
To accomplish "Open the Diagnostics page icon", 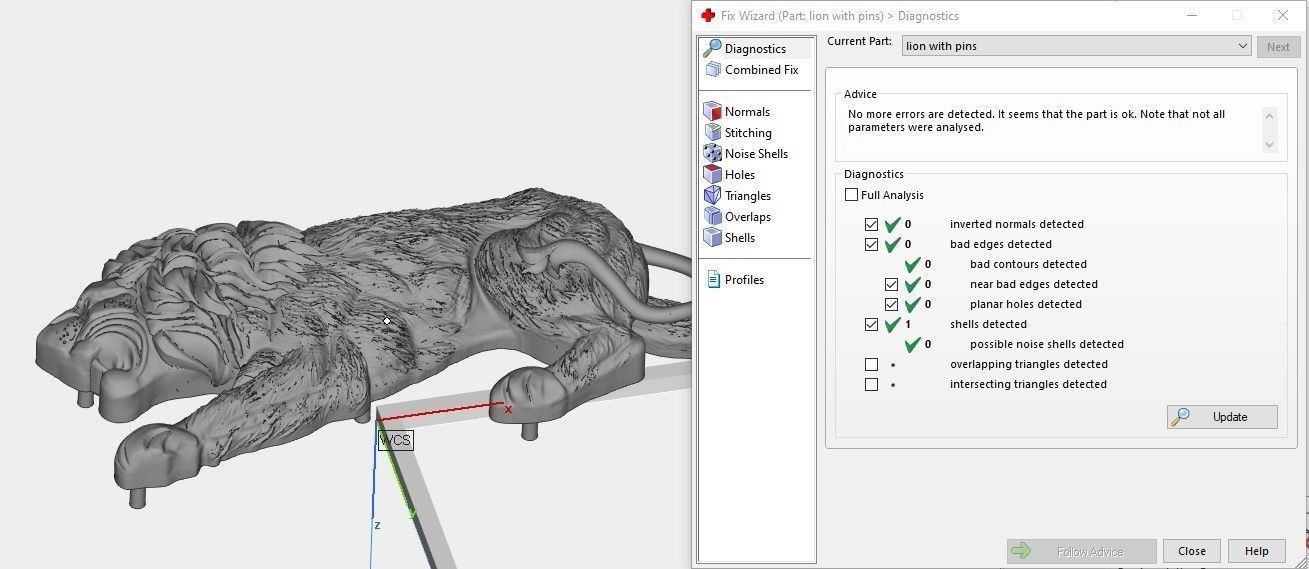I will click(712, 48).
